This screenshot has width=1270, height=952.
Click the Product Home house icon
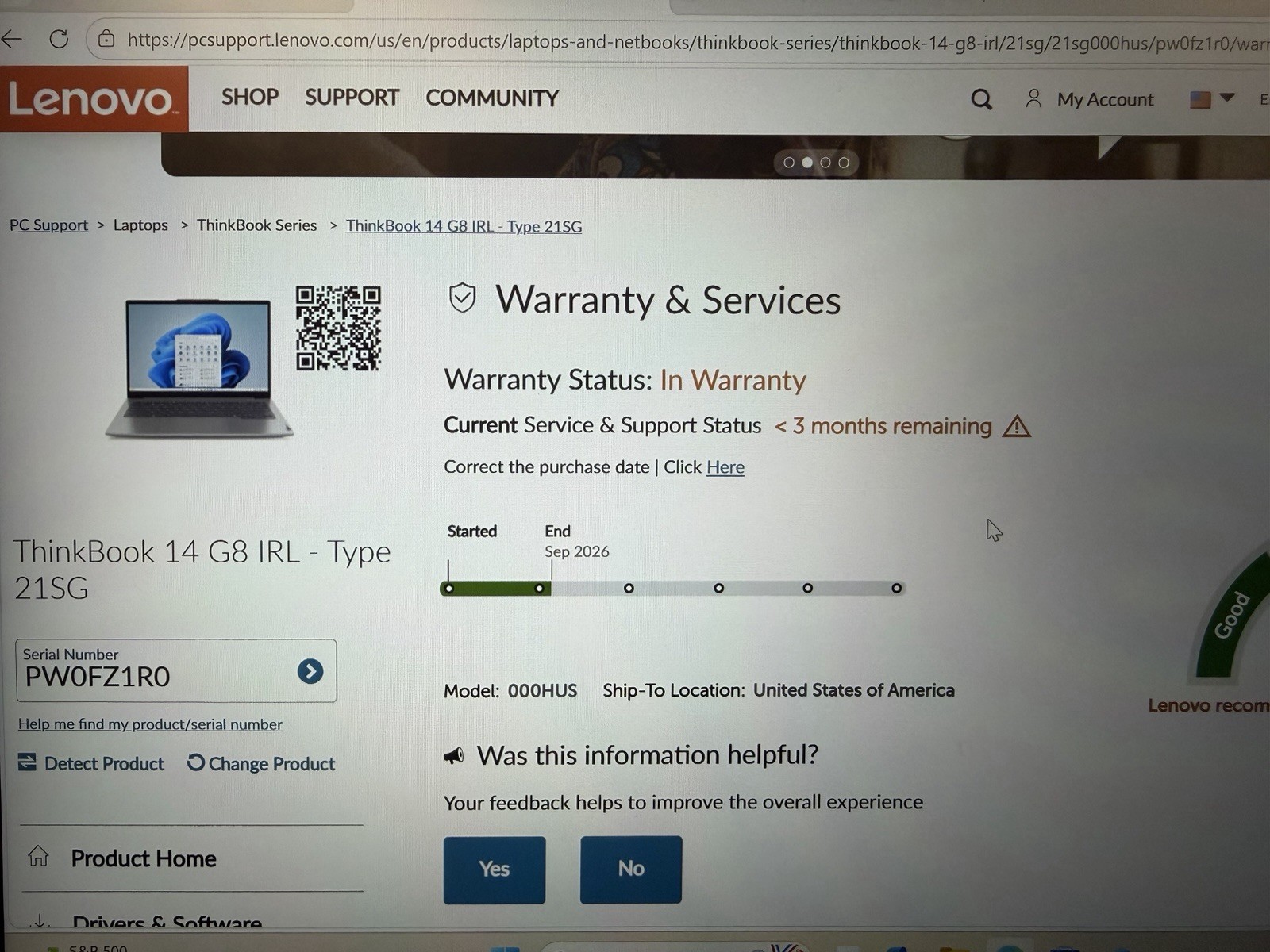pyautogui.click(x=38, y=856)
